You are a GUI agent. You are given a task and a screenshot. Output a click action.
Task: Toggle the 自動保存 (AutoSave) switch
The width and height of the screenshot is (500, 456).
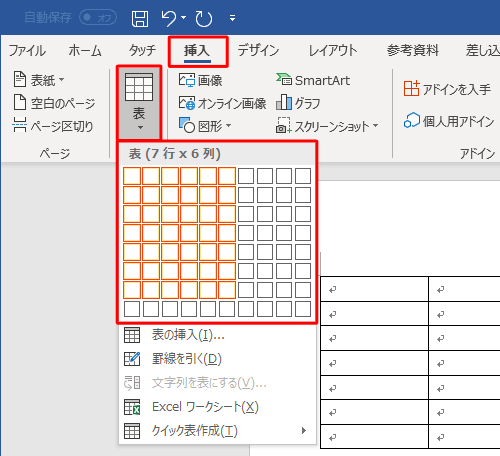tap(98, 17)
